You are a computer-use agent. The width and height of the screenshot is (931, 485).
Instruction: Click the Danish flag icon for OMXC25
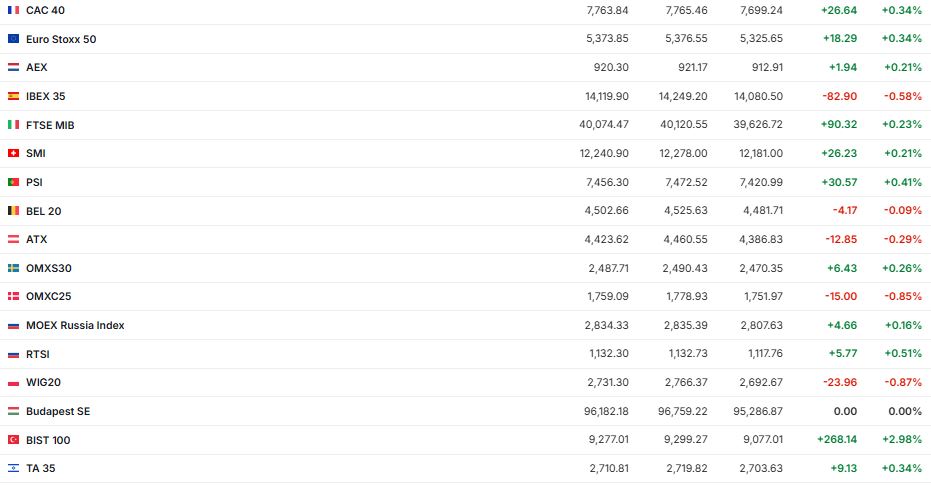[x=13, y=296]
